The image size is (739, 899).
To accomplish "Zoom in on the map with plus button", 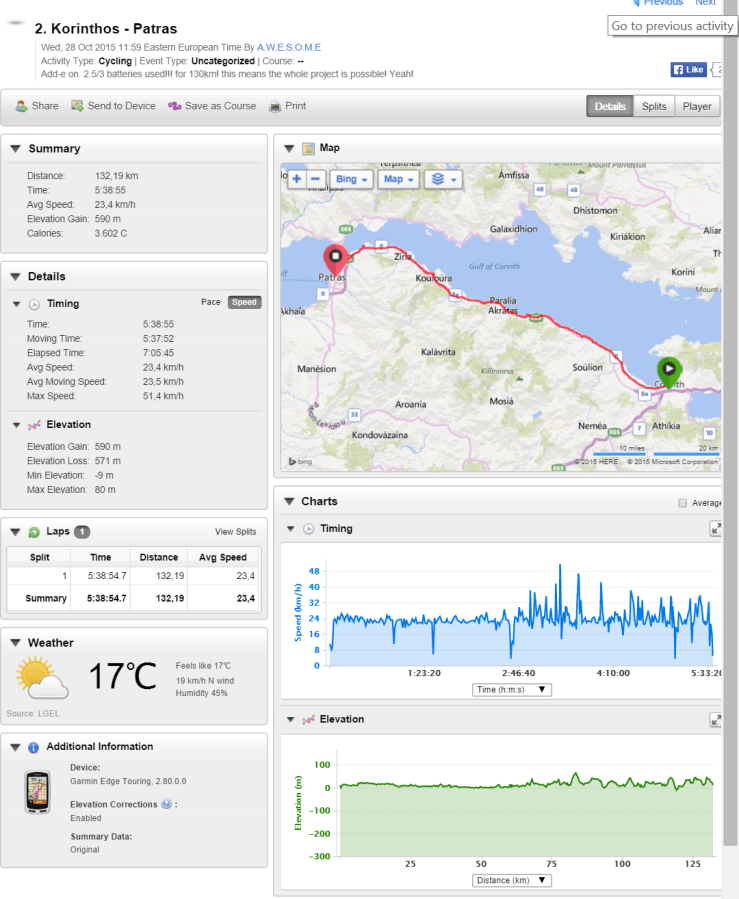I will (x=297, y=179).
